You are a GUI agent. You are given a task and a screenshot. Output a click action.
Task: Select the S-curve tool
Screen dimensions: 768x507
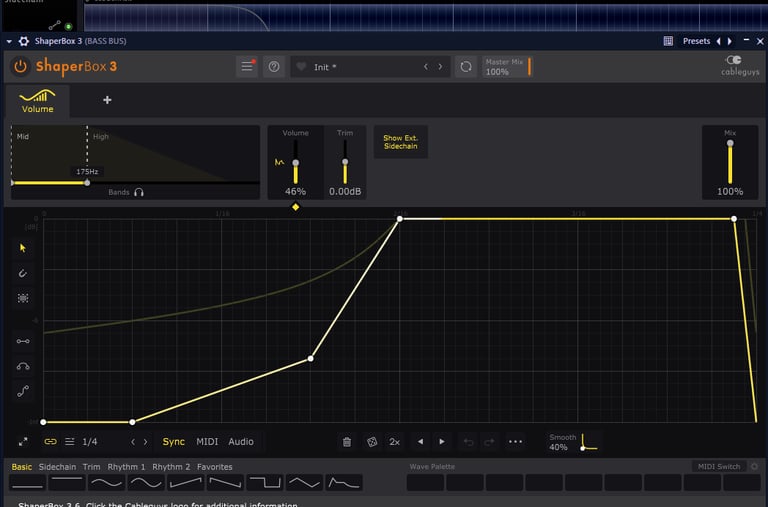pos(23,391)
